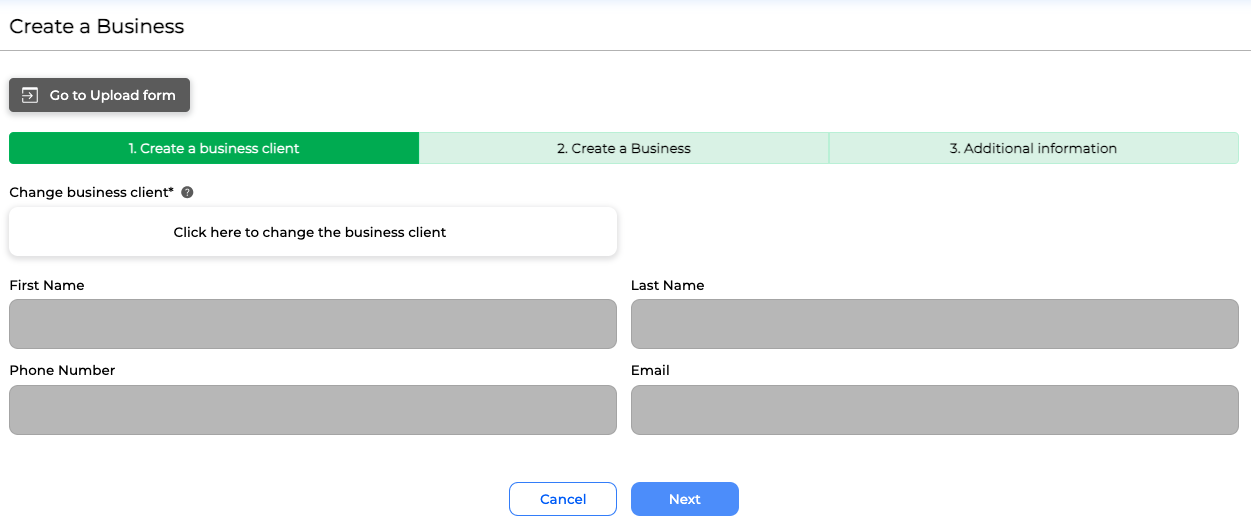
Task: Click the 'Last Name' field label
Action: point(667,285)
